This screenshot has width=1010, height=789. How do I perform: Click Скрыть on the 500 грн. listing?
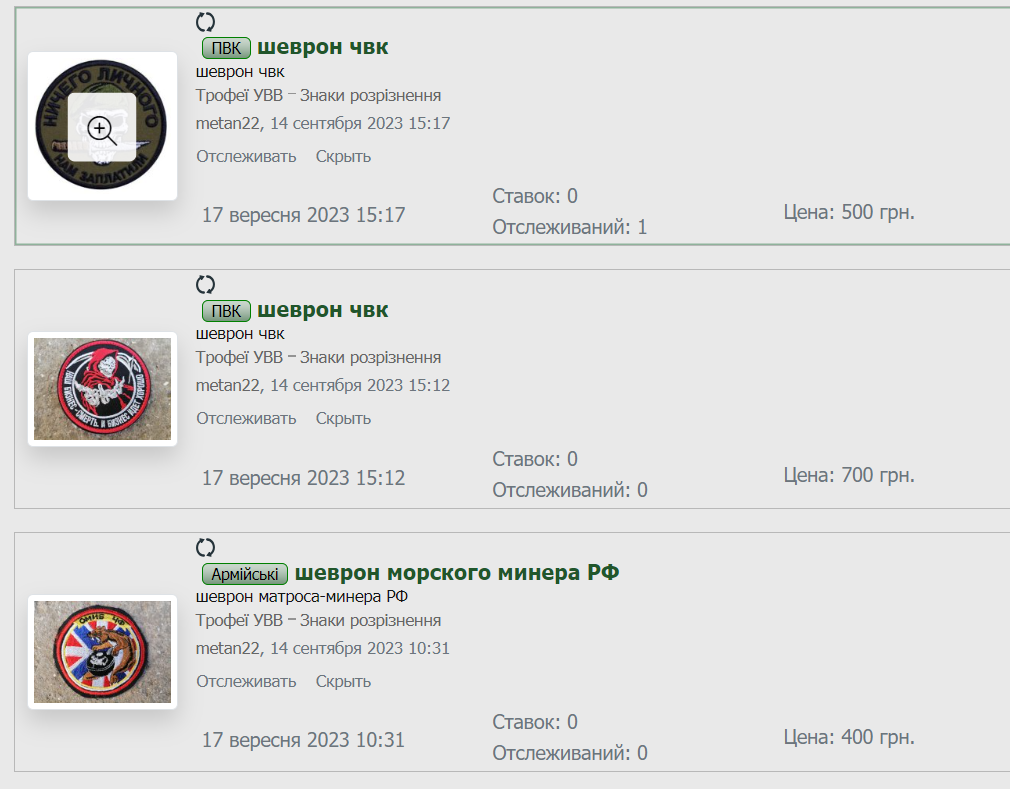click(343, 157)
